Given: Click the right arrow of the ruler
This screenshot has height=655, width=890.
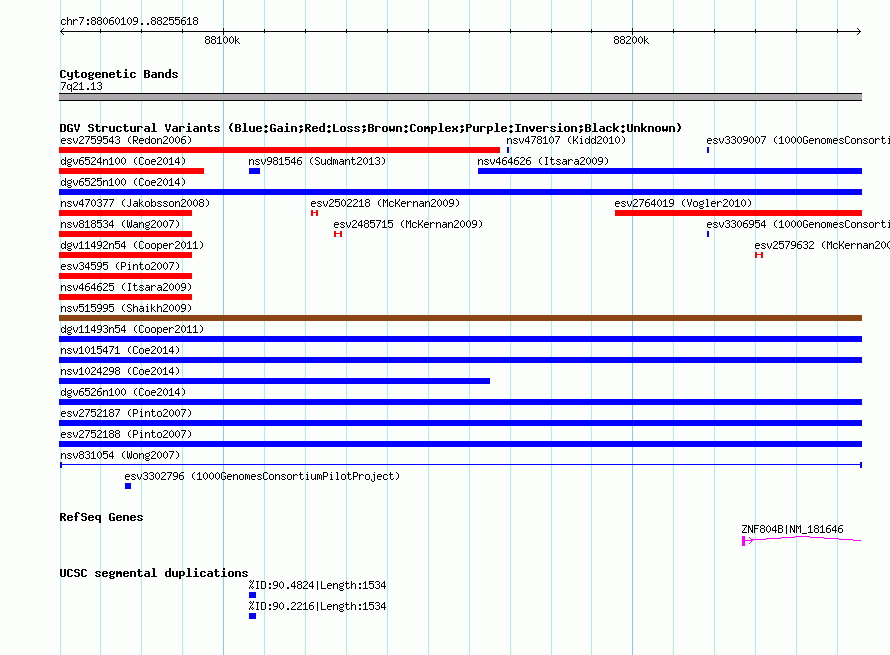Looking at the screenshot, I should point(858,31).
